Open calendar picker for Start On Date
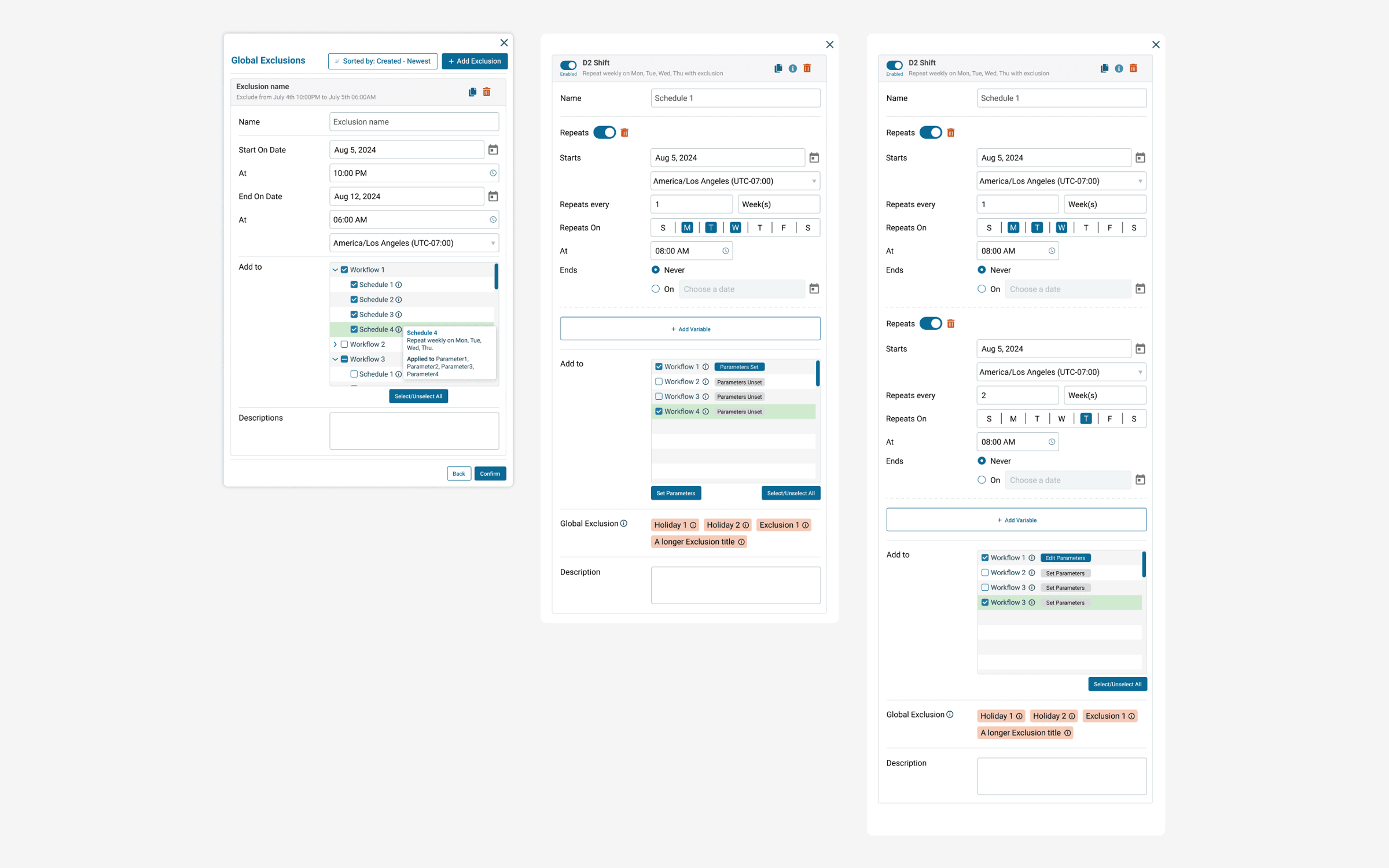This screenshot has width=1389, height=868. point(493,150)
